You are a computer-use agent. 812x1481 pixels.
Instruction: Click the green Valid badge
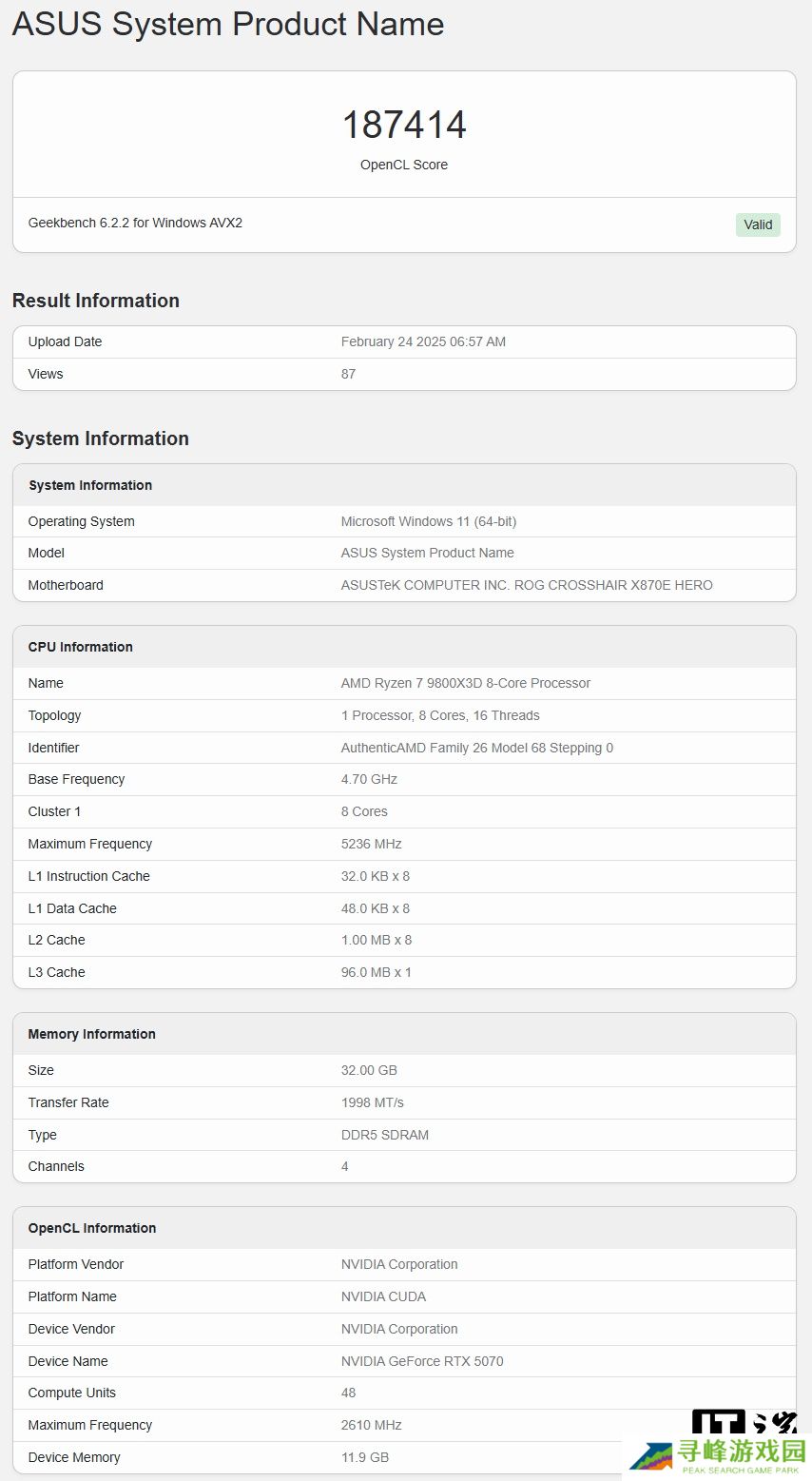tap(757, 224)
